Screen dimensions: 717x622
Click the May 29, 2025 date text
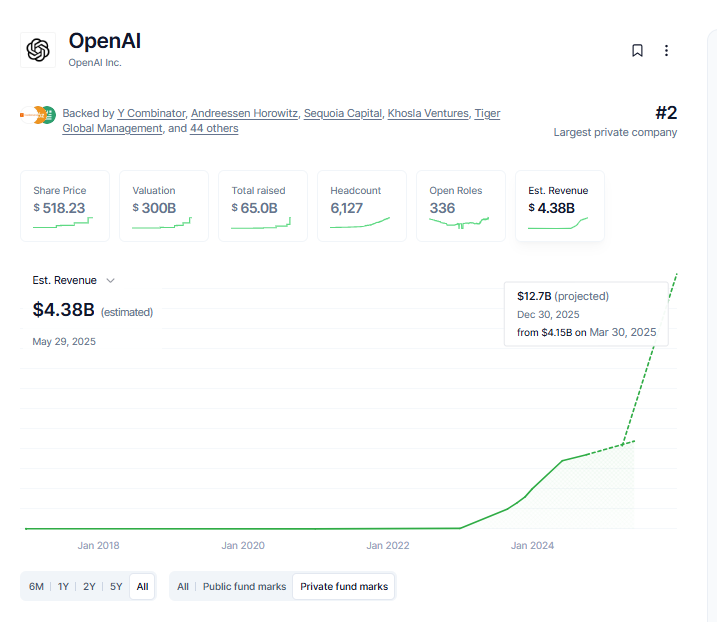tap(64, 342)
